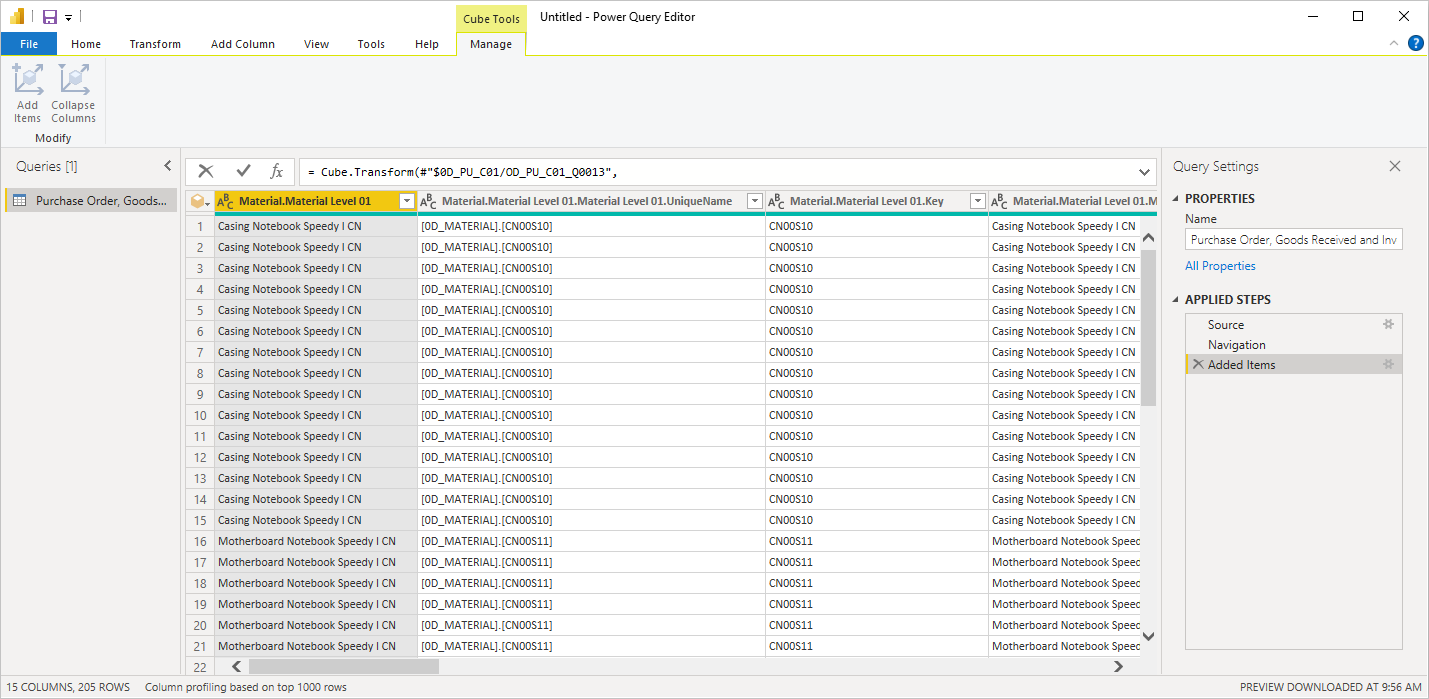Image resolution: width=1429 pixels, height=699 pixels.
Task: Open the All Properties link
Action: point(1220,266)
